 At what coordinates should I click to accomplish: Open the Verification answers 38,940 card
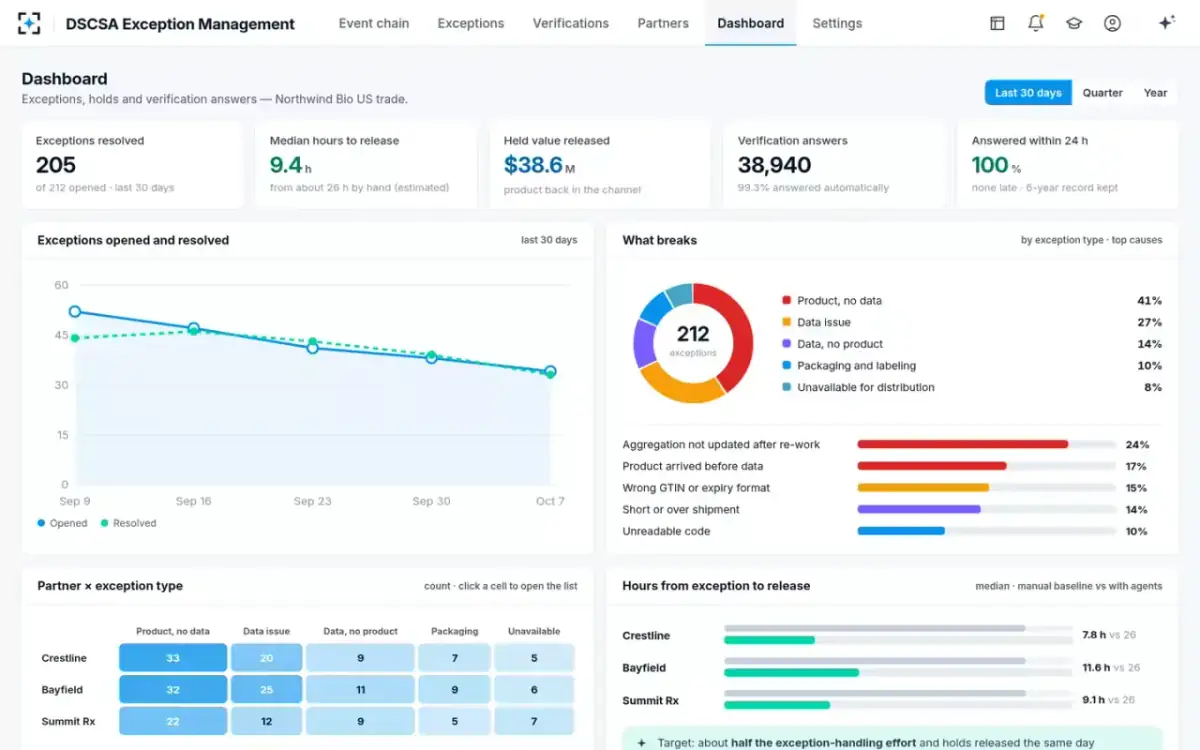(834, 165)
